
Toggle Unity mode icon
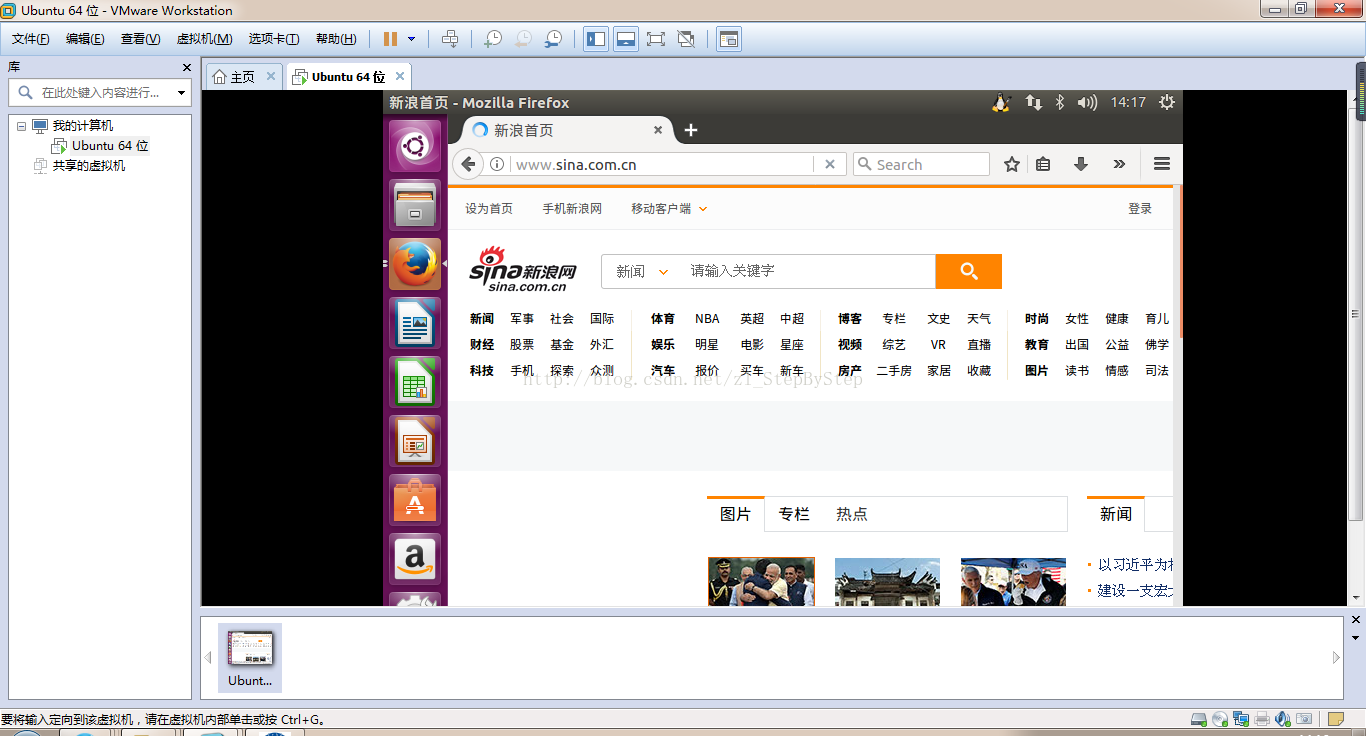(686, 39)
